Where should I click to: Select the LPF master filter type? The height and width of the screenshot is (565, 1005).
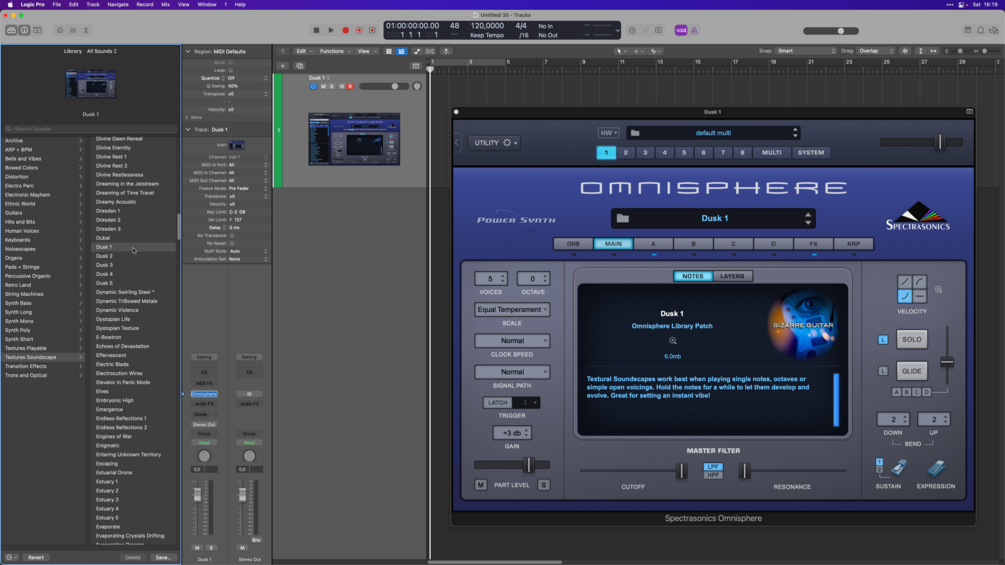coord(713,467)
